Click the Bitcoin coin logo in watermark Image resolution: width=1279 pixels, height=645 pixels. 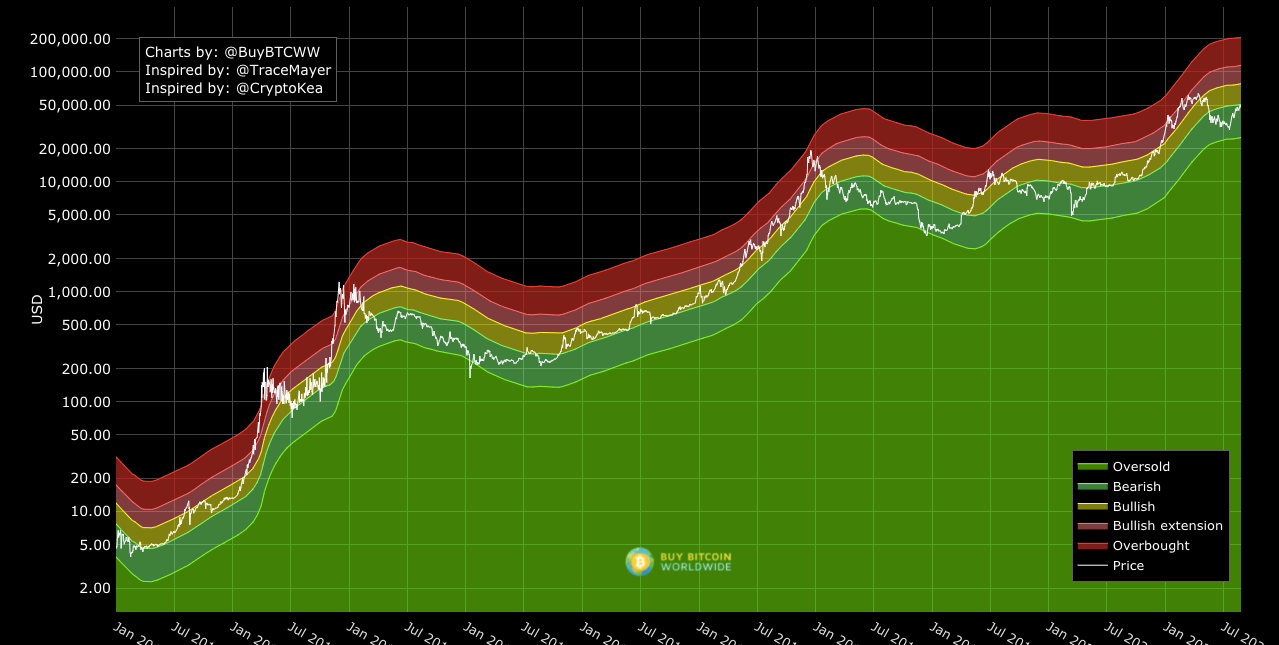click(x=639, y=561)
